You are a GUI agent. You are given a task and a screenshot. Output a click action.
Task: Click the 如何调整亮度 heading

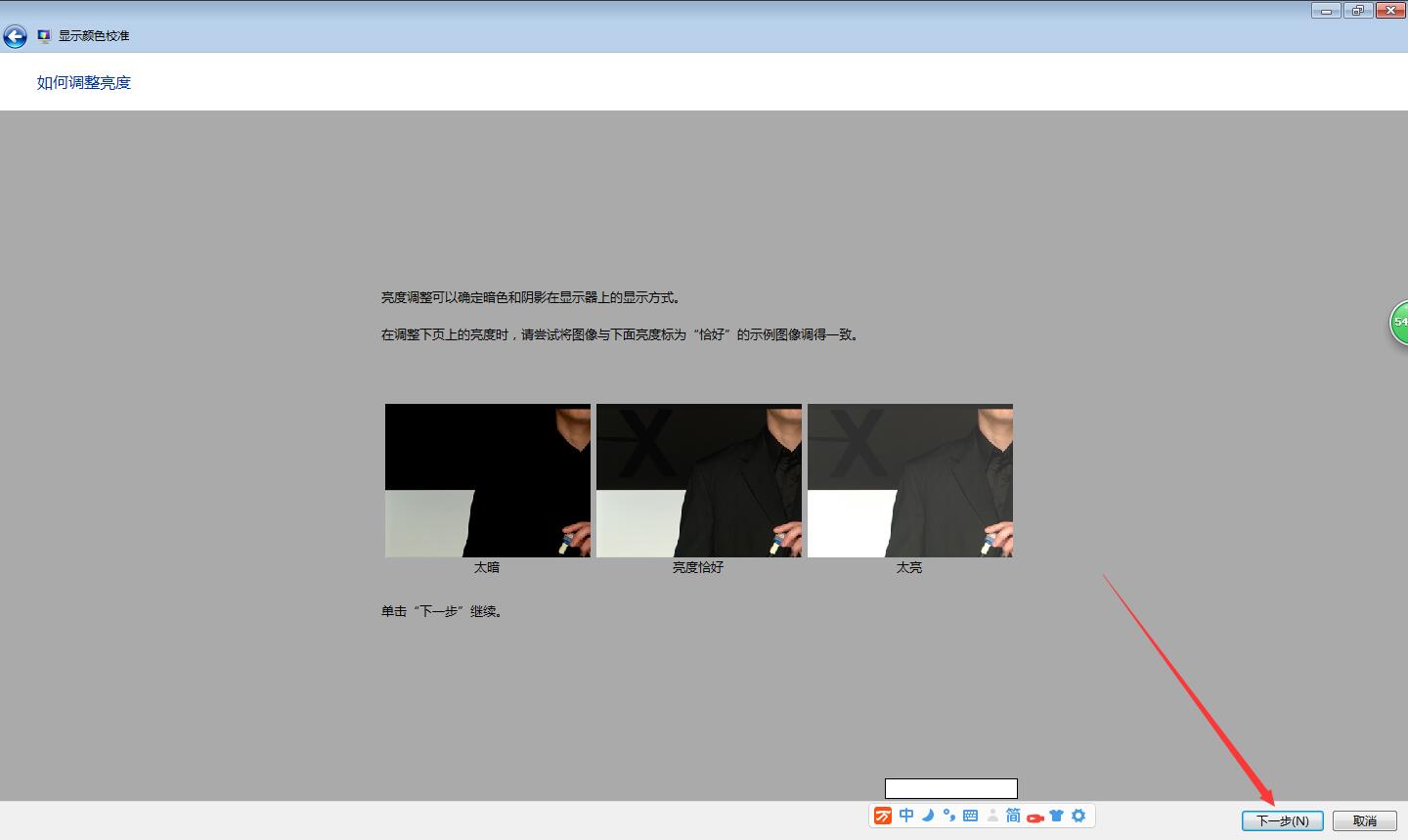[84, 83]
